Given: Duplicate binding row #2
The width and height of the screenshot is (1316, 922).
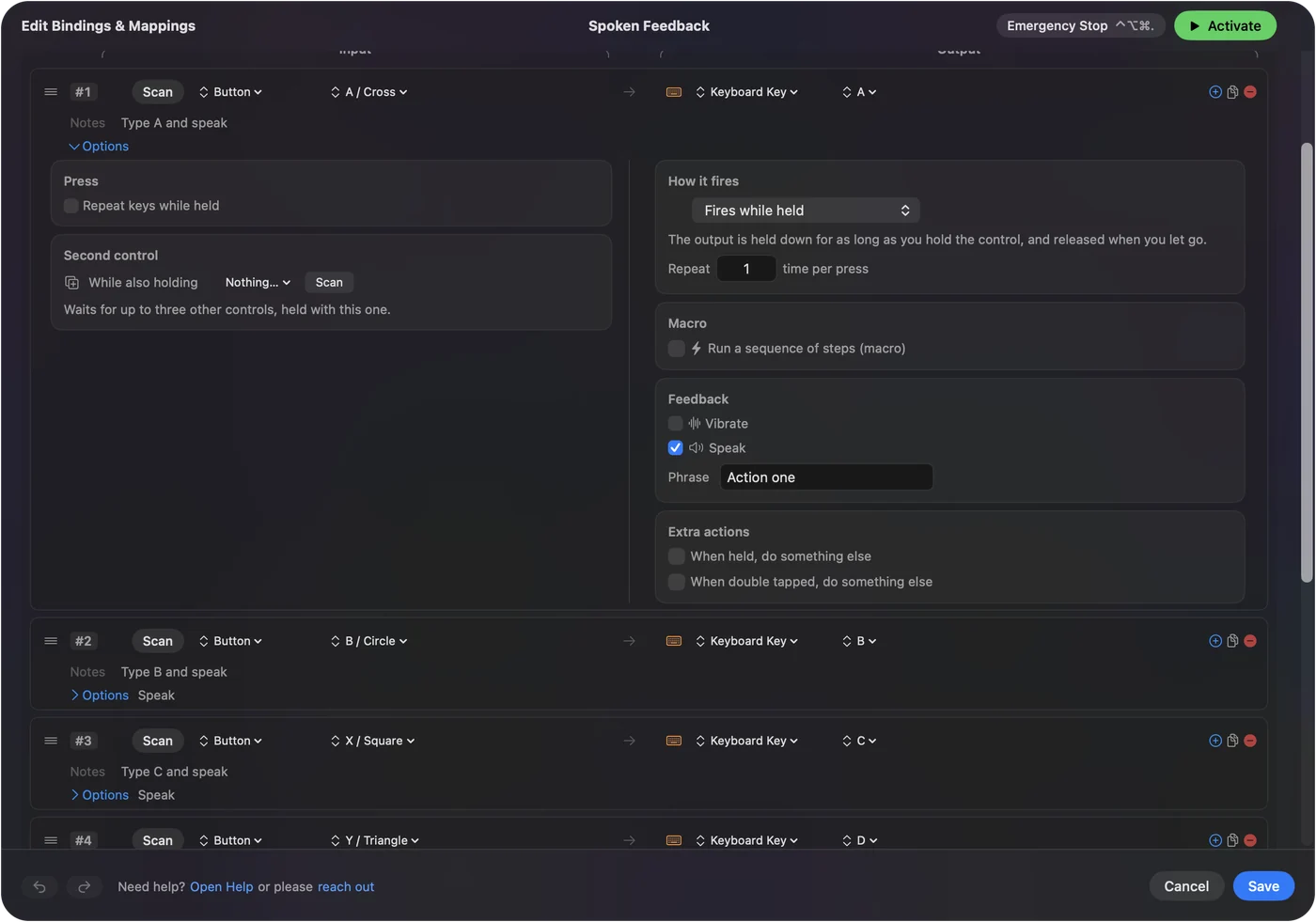Looking at the screenshot, I should [1232, 641].
